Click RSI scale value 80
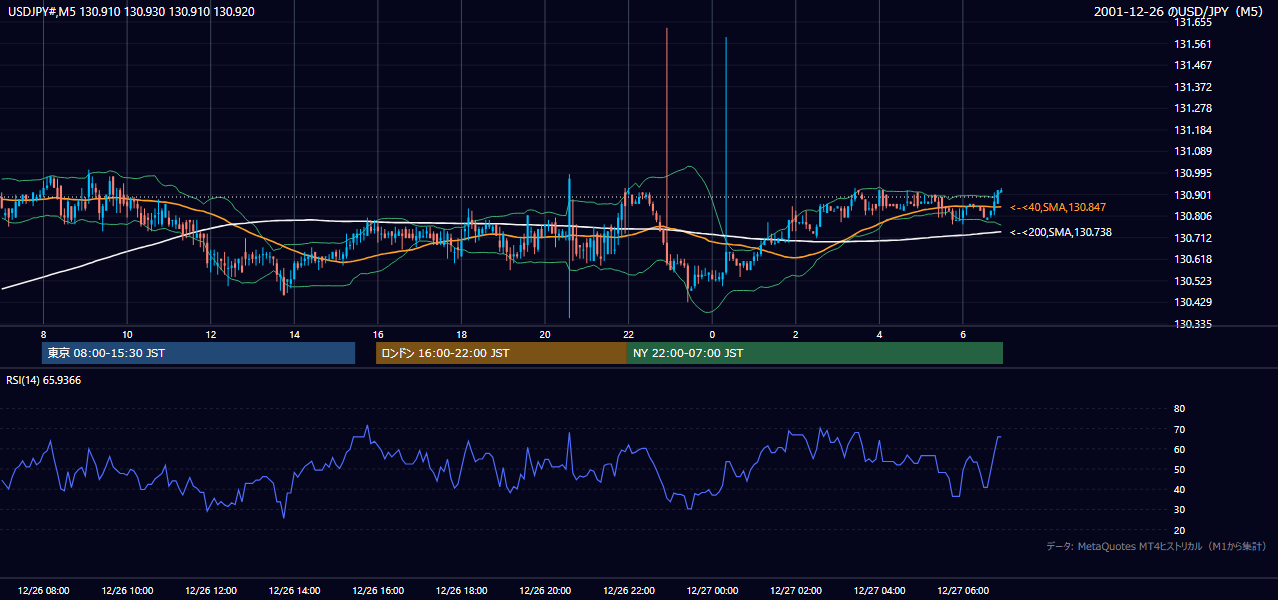Screen dimensions: 1278x600 click(1179, 409)
